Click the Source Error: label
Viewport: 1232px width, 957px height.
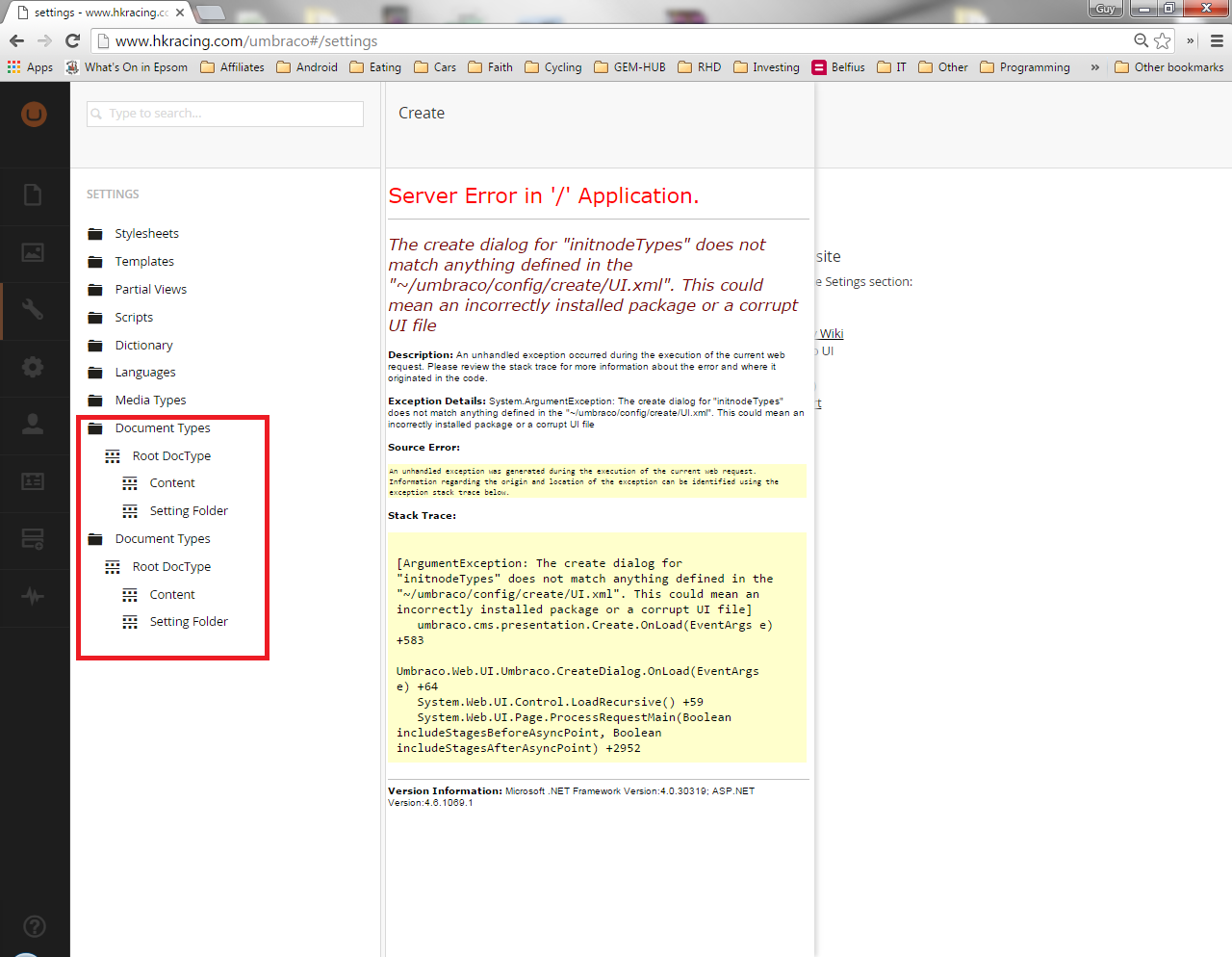(423, 448)
